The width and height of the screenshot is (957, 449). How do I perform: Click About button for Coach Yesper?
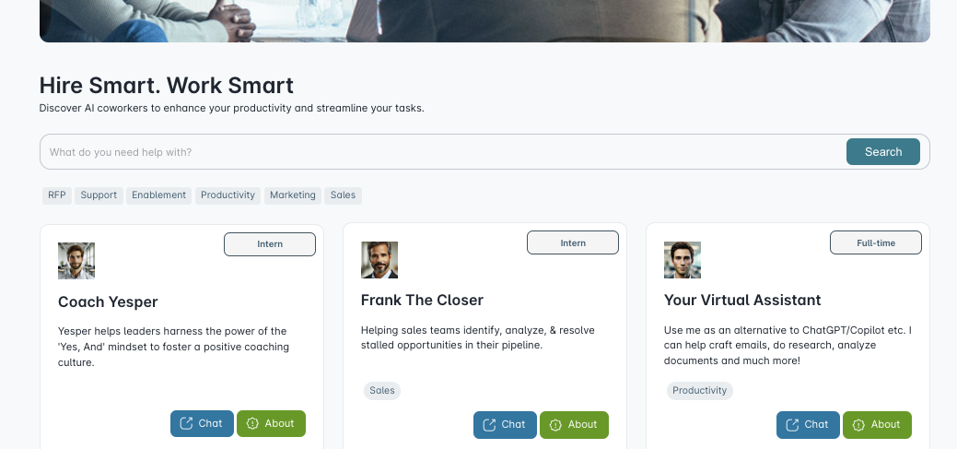(271, 423)
